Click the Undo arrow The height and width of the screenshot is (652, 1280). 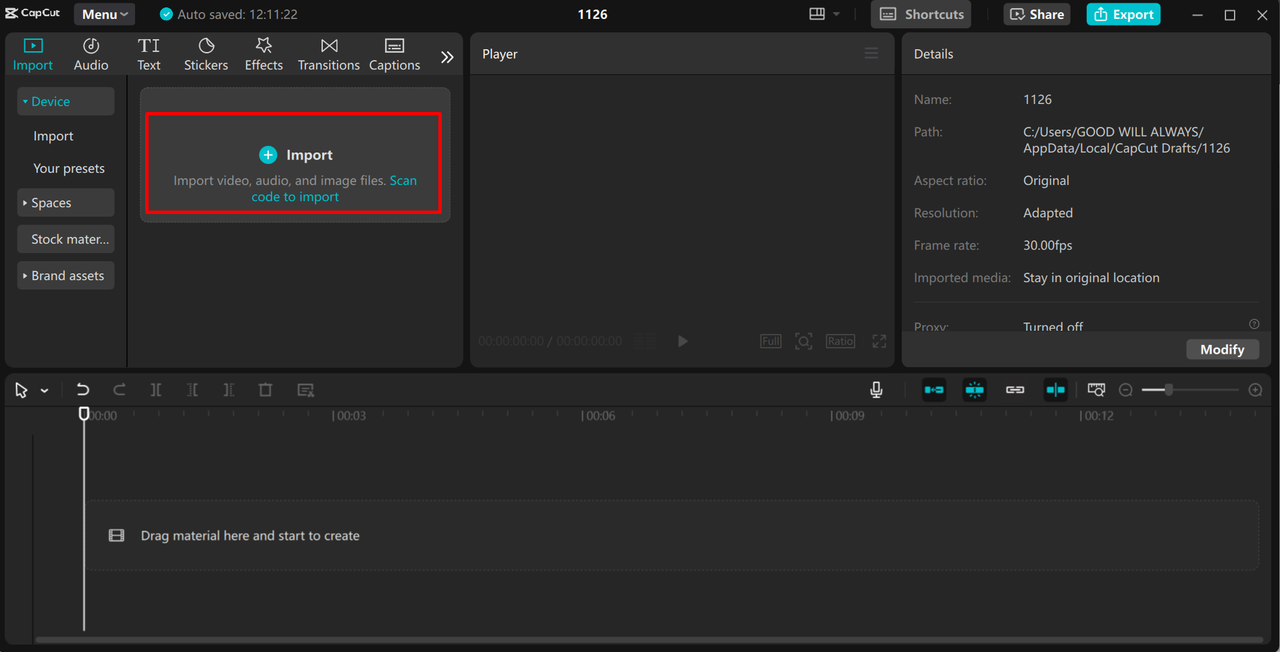tap(83, 390)
